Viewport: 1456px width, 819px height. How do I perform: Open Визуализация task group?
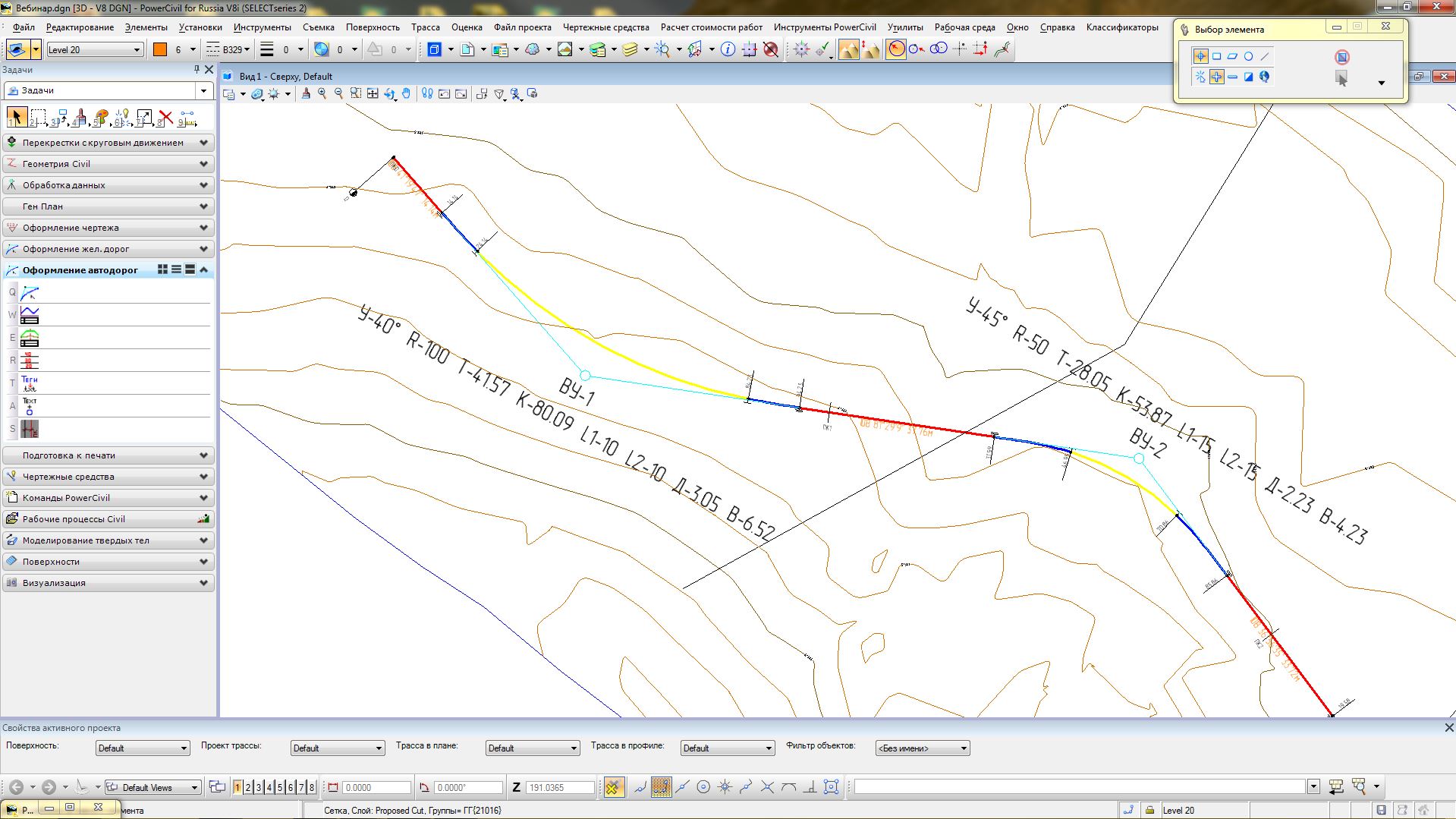108,583
